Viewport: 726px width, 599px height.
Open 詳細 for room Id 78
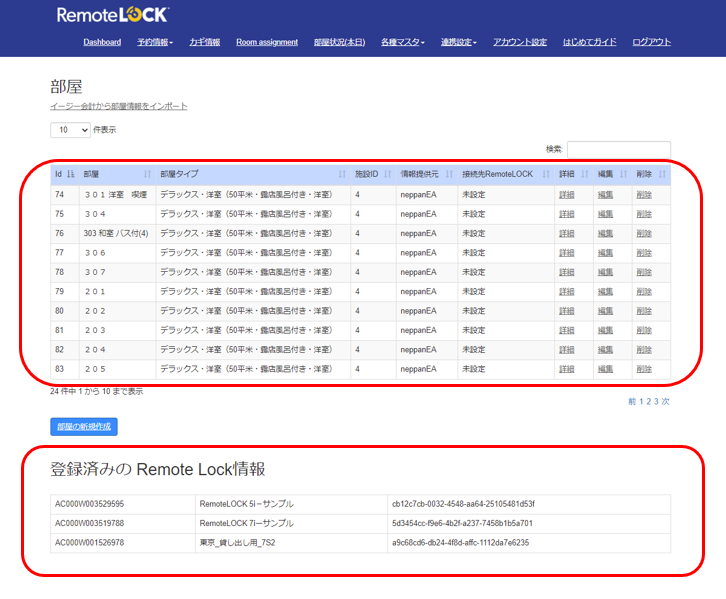567,272
